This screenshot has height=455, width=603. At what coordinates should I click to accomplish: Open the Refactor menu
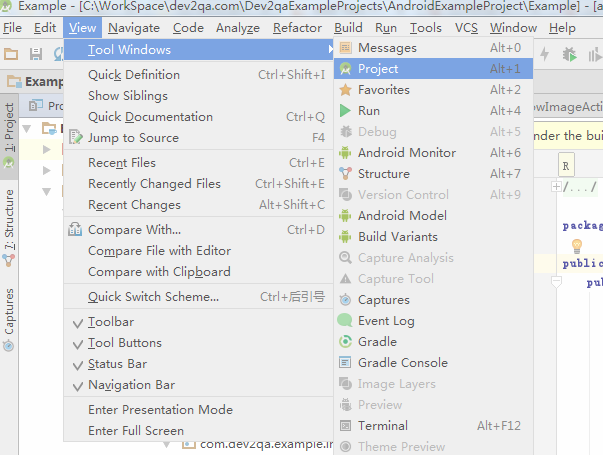pos(297,28)
